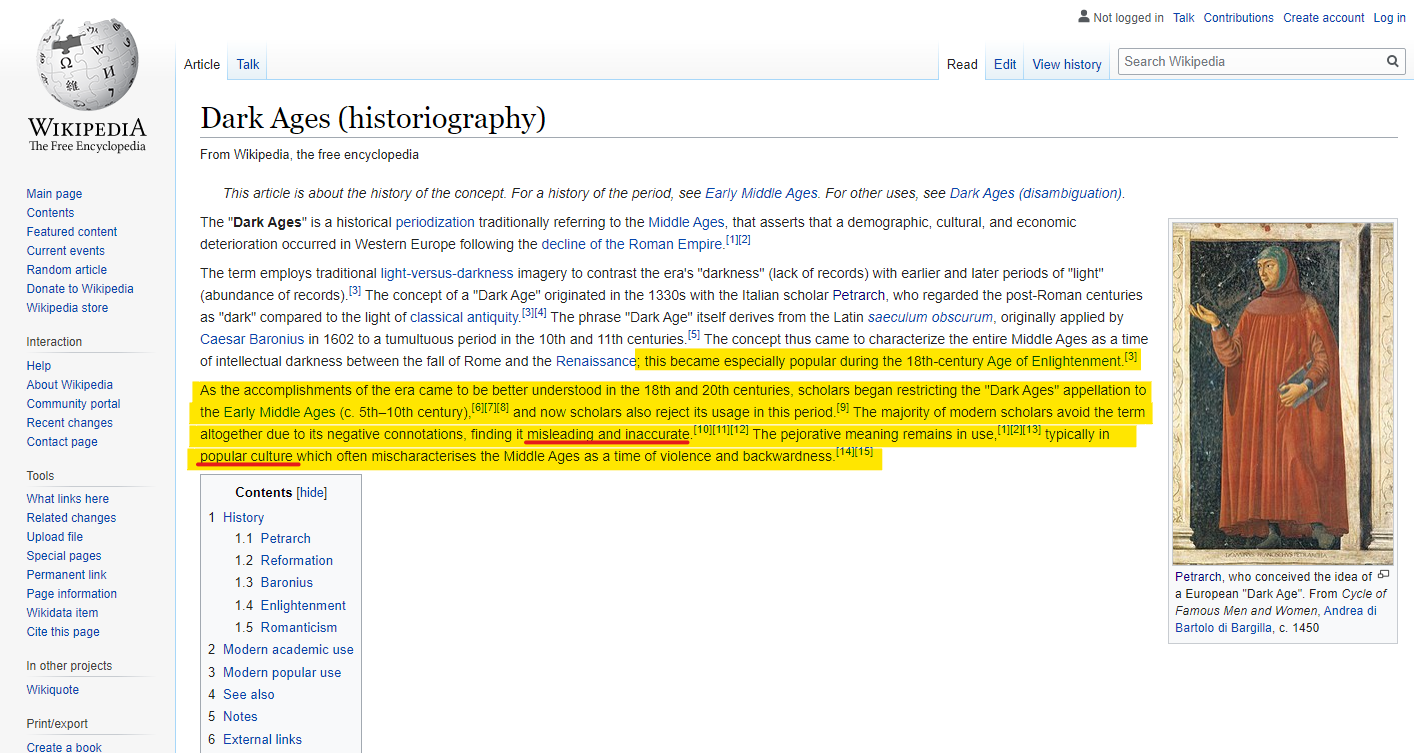Image resolution: width=1414 pixels, height=753 pixels.
Task: Click the periodization link
Action: [435, 222]
